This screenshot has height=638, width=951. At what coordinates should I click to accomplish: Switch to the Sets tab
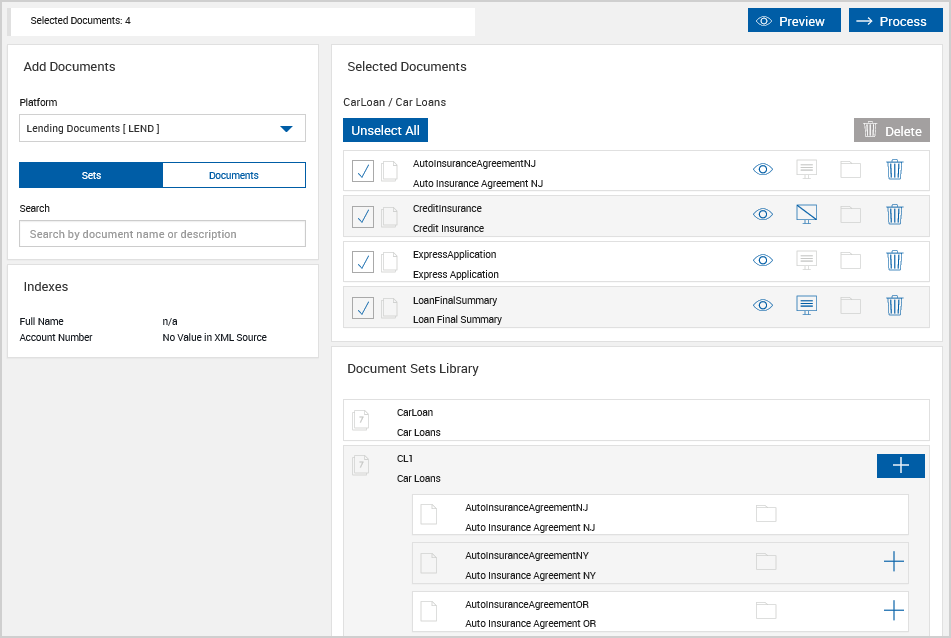pos(91,175)
